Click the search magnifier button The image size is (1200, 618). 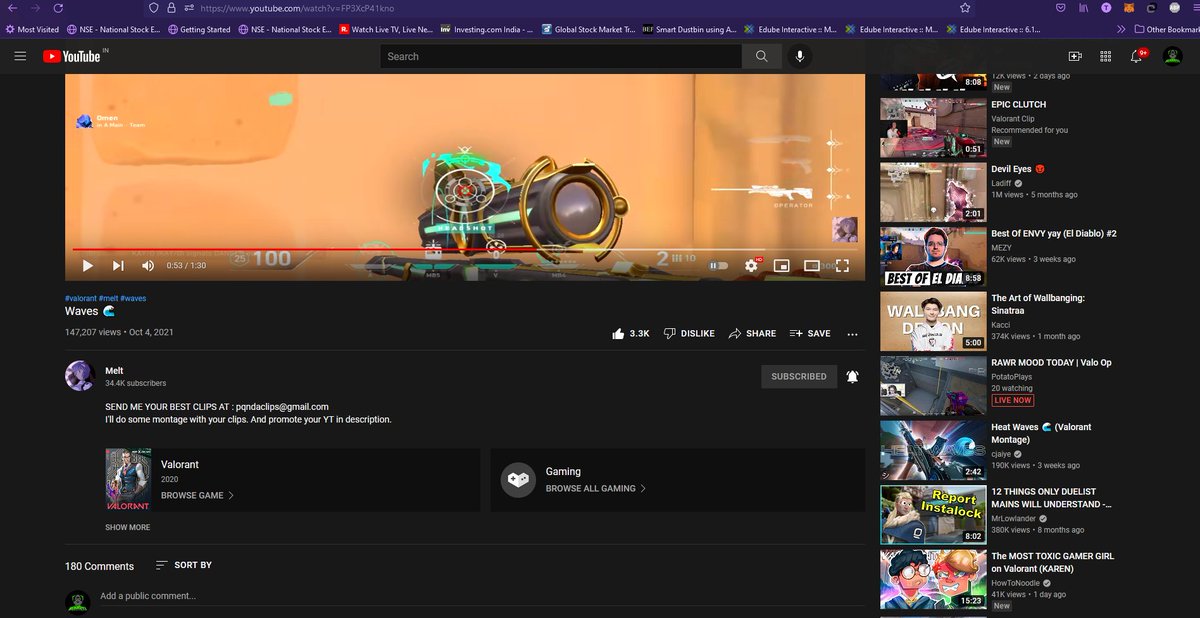tap(762, 56)
